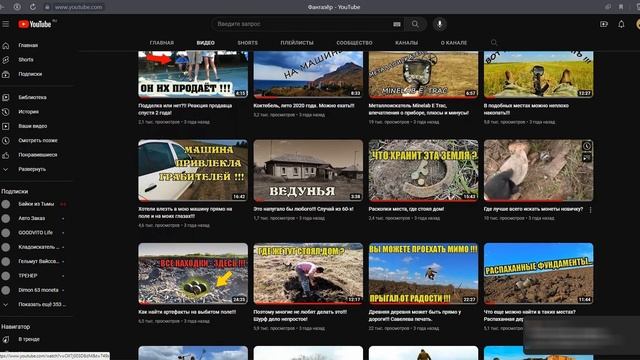
Task: Open the О КАНАЛЕ channel tab
Action: (x=453, y=43)
